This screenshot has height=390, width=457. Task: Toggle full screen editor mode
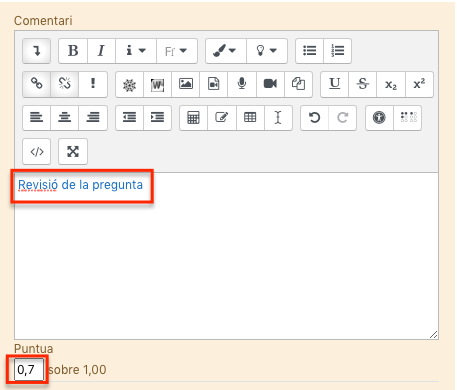73,152
